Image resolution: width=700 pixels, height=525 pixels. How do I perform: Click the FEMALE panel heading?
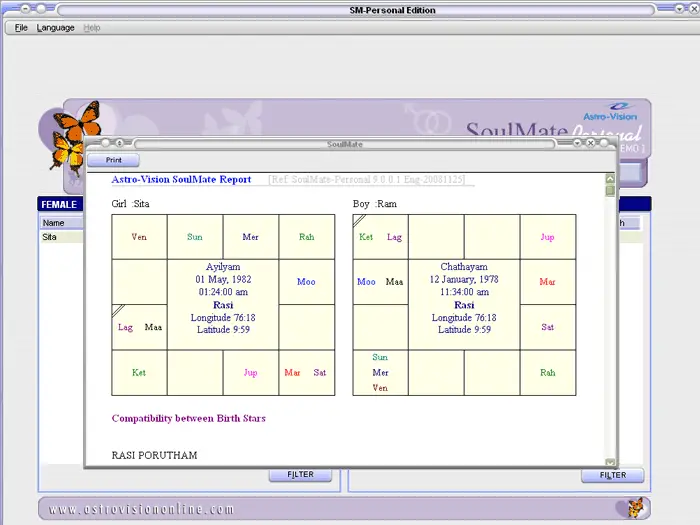pos(60,204)
